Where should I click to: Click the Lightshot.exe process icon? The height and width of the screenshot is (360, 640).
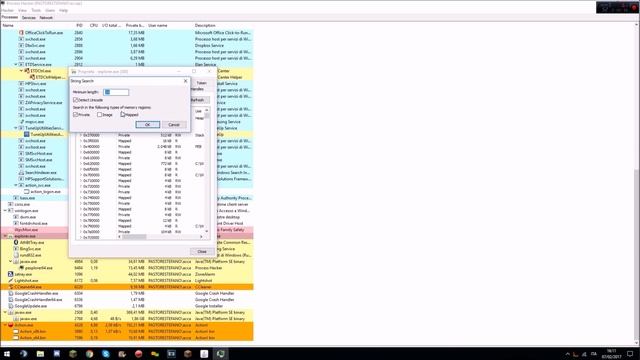[11, 280]
